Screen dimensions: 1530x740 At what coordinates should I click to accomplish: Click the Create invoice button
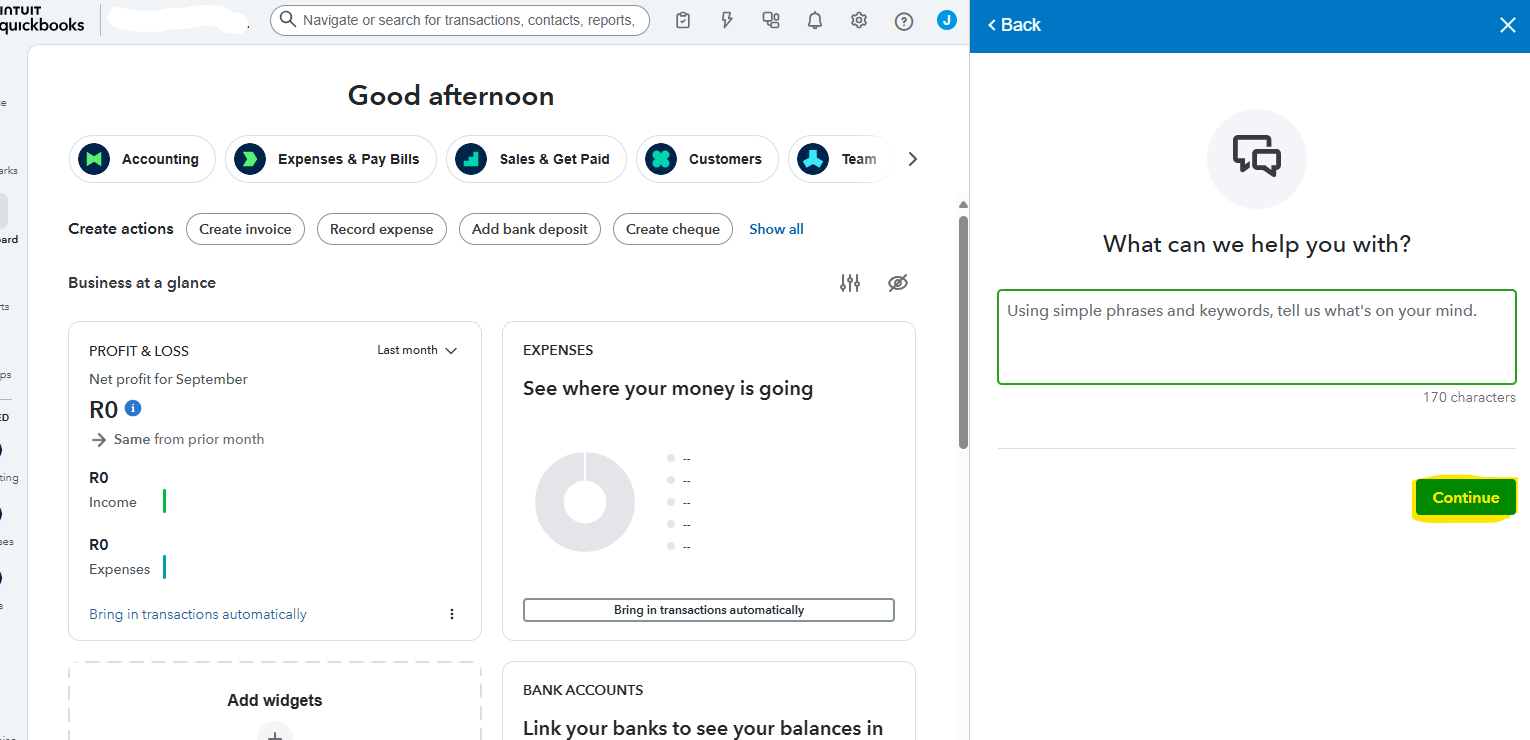(x=245, y=229)
